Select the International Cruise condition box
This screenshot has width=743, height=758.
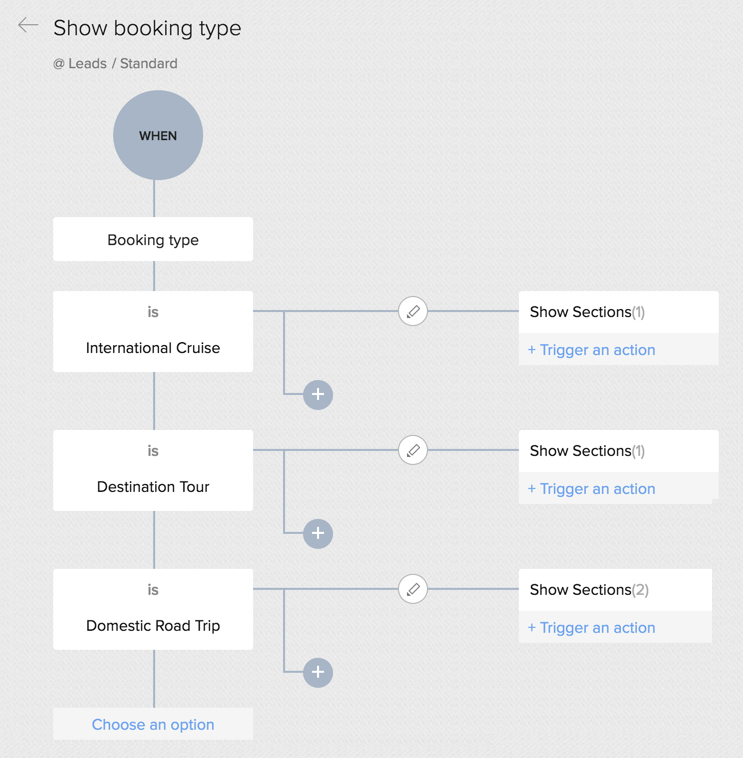(153, 332)
